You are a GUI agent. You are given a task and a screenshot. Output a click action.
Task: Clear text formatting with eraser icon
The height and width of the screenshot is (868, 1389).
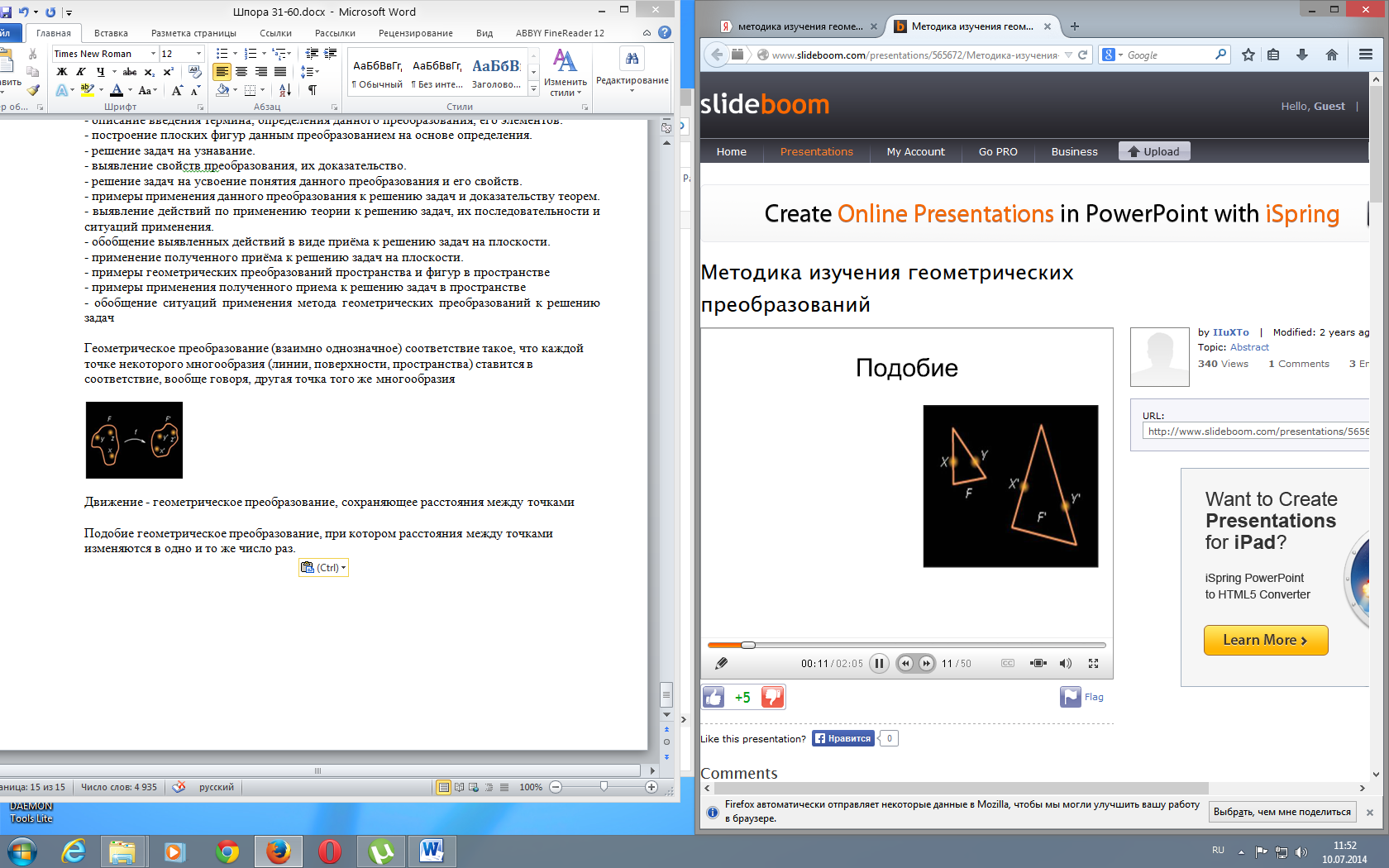195,72
